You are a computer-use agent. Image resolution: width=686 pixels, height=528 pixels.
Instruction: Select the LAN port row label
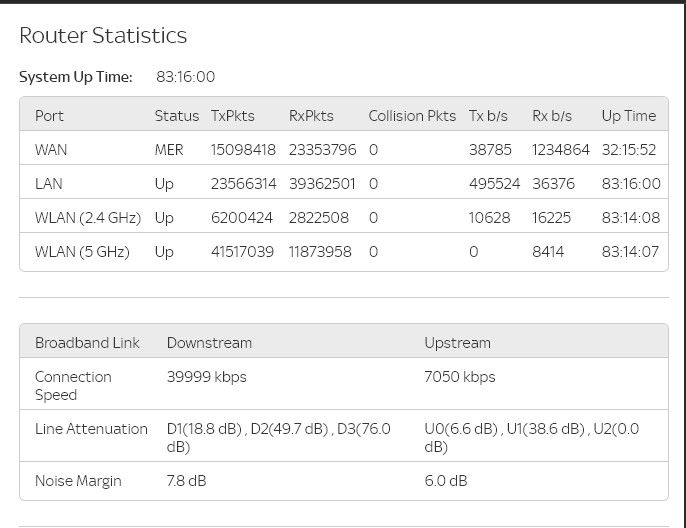click(49, 184)
